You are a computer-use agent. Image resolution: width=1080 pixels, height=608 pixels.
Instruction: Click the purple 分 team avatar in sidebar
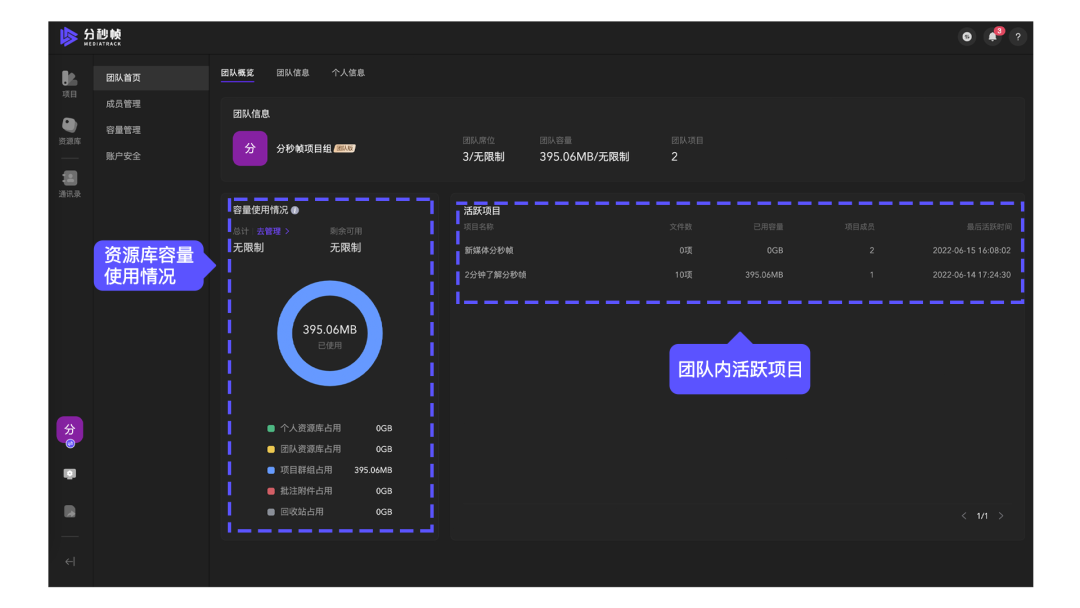(x=70, y=430)
